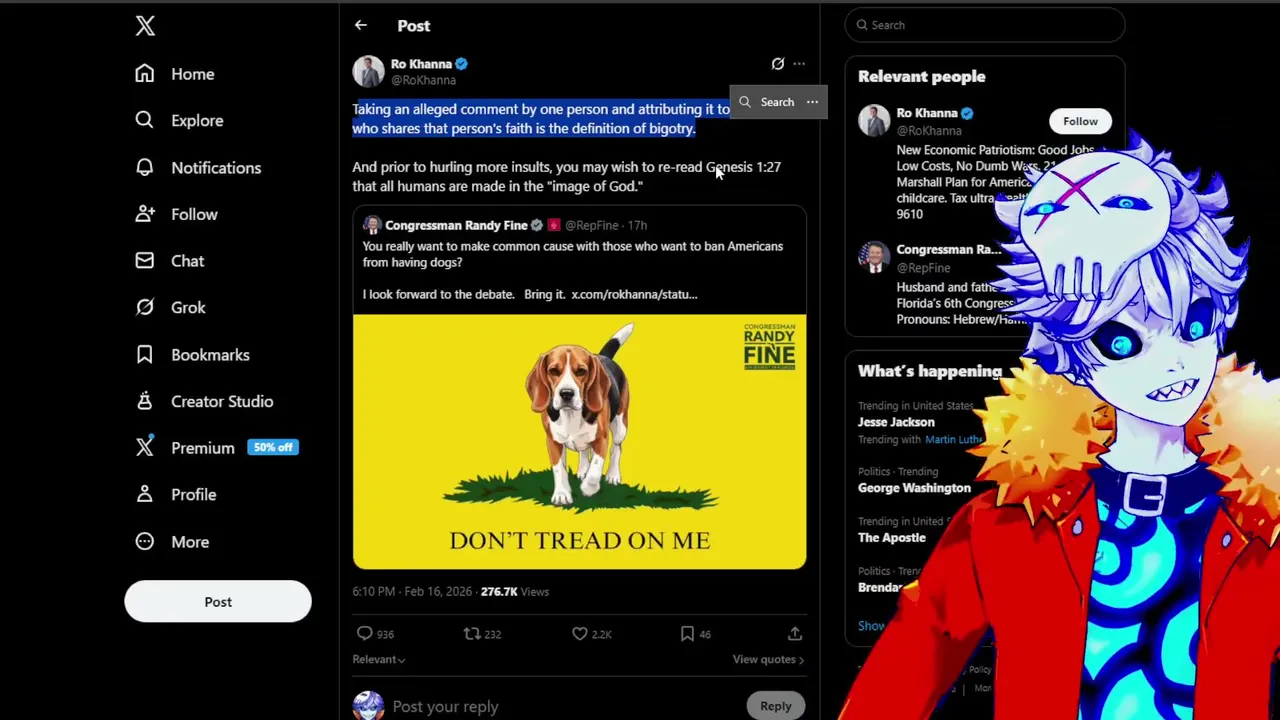The width and height of the screenshot is (1280, 720).
Task: Click the Grok icon on Ro Khanna's post
Action: tap(777, 64)
